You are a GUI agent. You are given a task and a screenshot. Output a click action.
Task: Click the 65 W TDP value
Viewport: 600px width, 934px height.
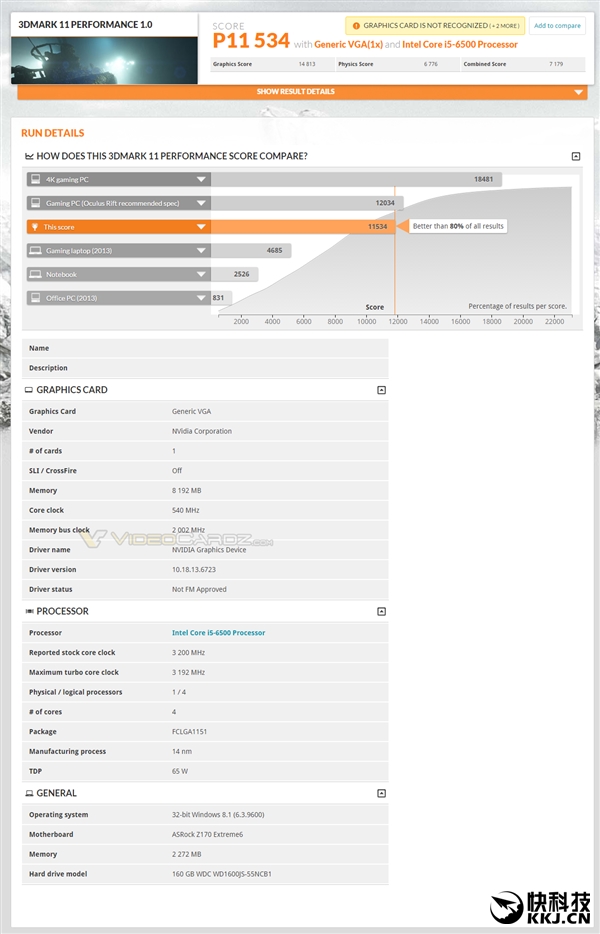pyautogui.click(x=179, y=771)
